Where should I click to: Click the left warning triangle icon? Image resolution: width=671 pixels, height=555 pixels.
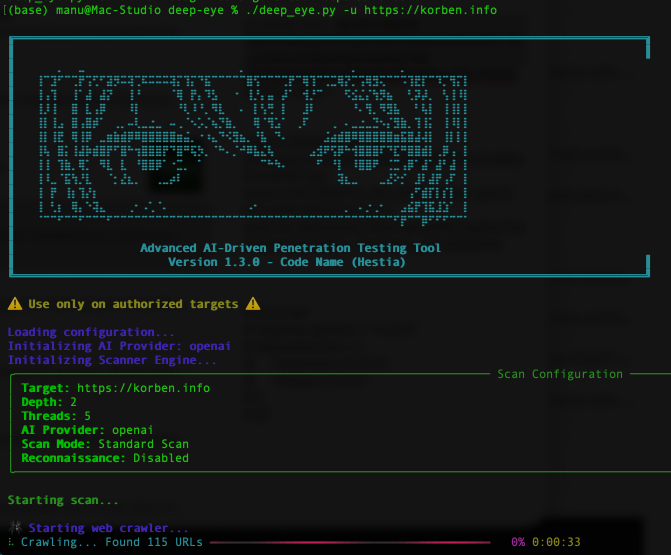tap(14, 304)
